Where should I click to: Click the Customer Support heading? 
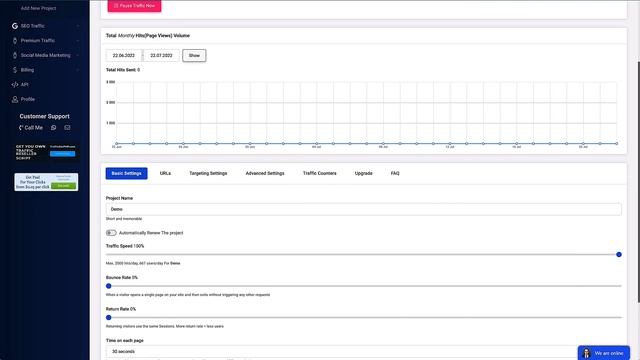44,116
